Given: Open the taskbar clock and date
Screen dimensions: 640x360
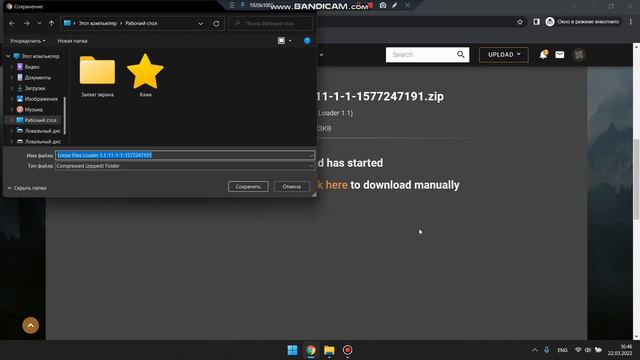Looking at the screenshot, I should [620, 350].
